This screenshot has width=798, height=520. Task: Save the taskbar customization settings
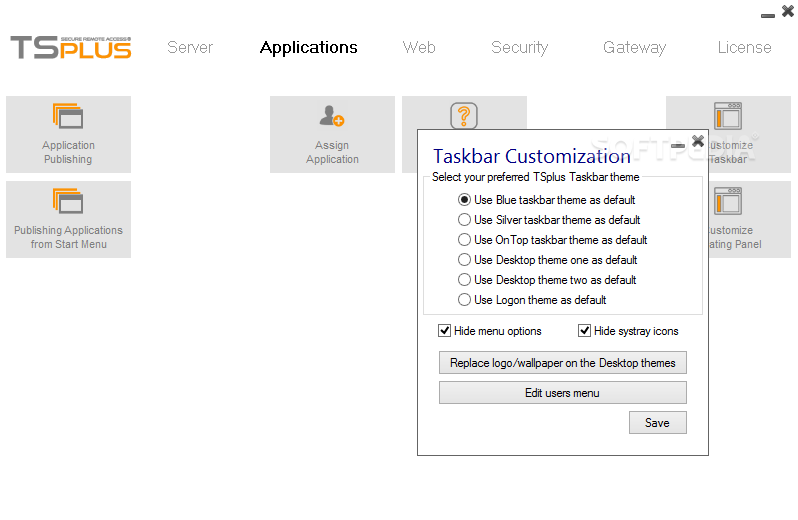click(x=658, y=423)
